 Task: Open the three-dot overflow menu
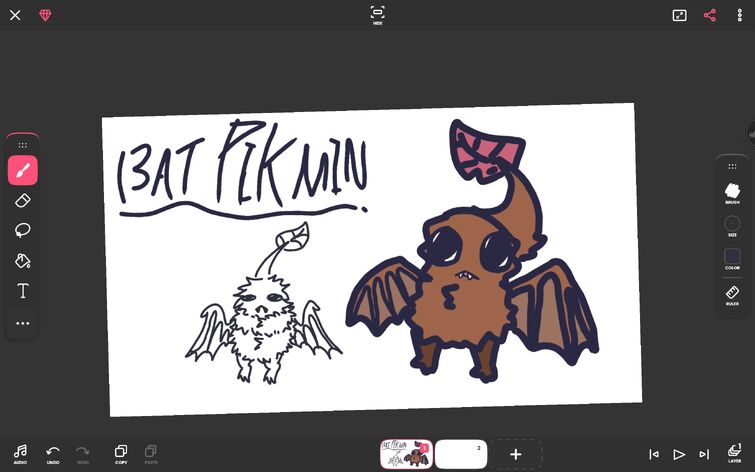[x=740, y=15]
